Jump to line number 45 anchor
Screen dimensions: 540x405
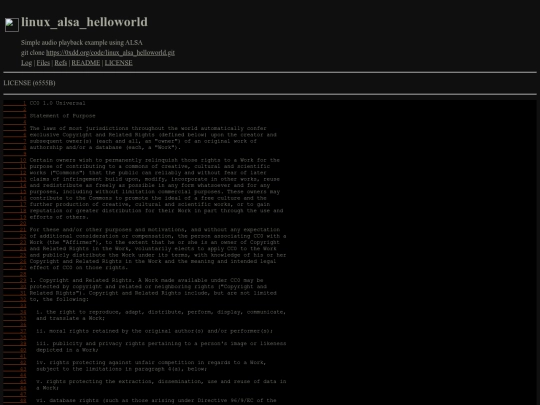pyautogui.click(x=15, y=382)
